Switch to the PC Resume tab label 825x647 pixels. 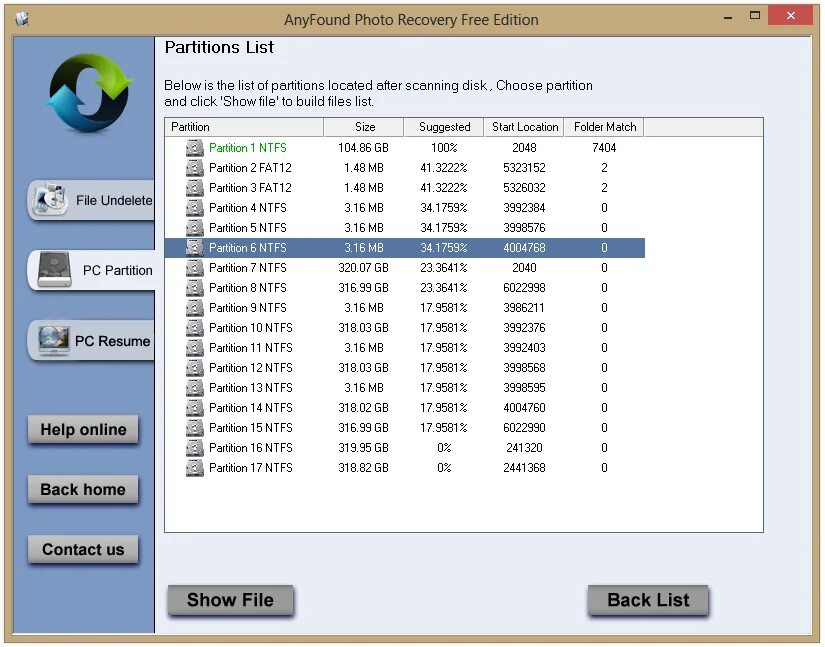tap(113, 341)
